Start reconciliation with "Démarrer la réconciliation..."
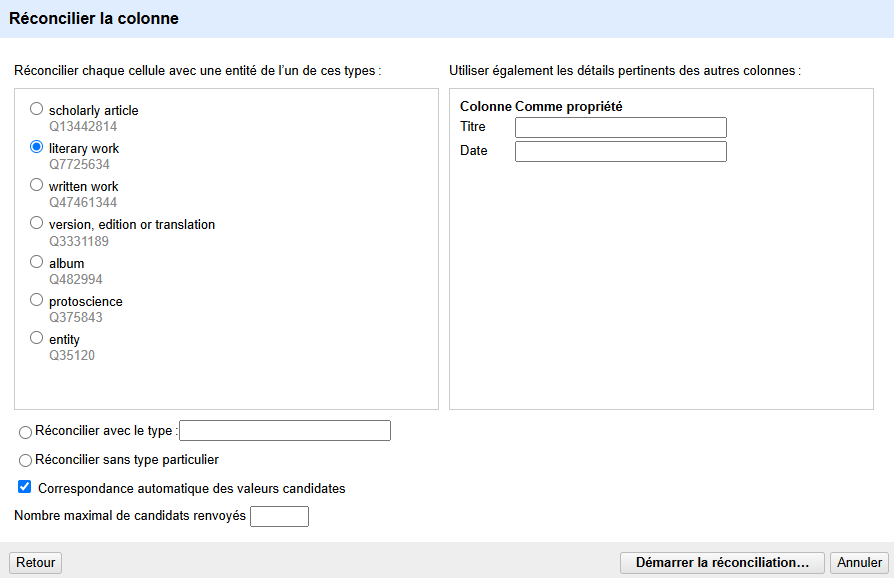The image size is (894, 578). 722,562
